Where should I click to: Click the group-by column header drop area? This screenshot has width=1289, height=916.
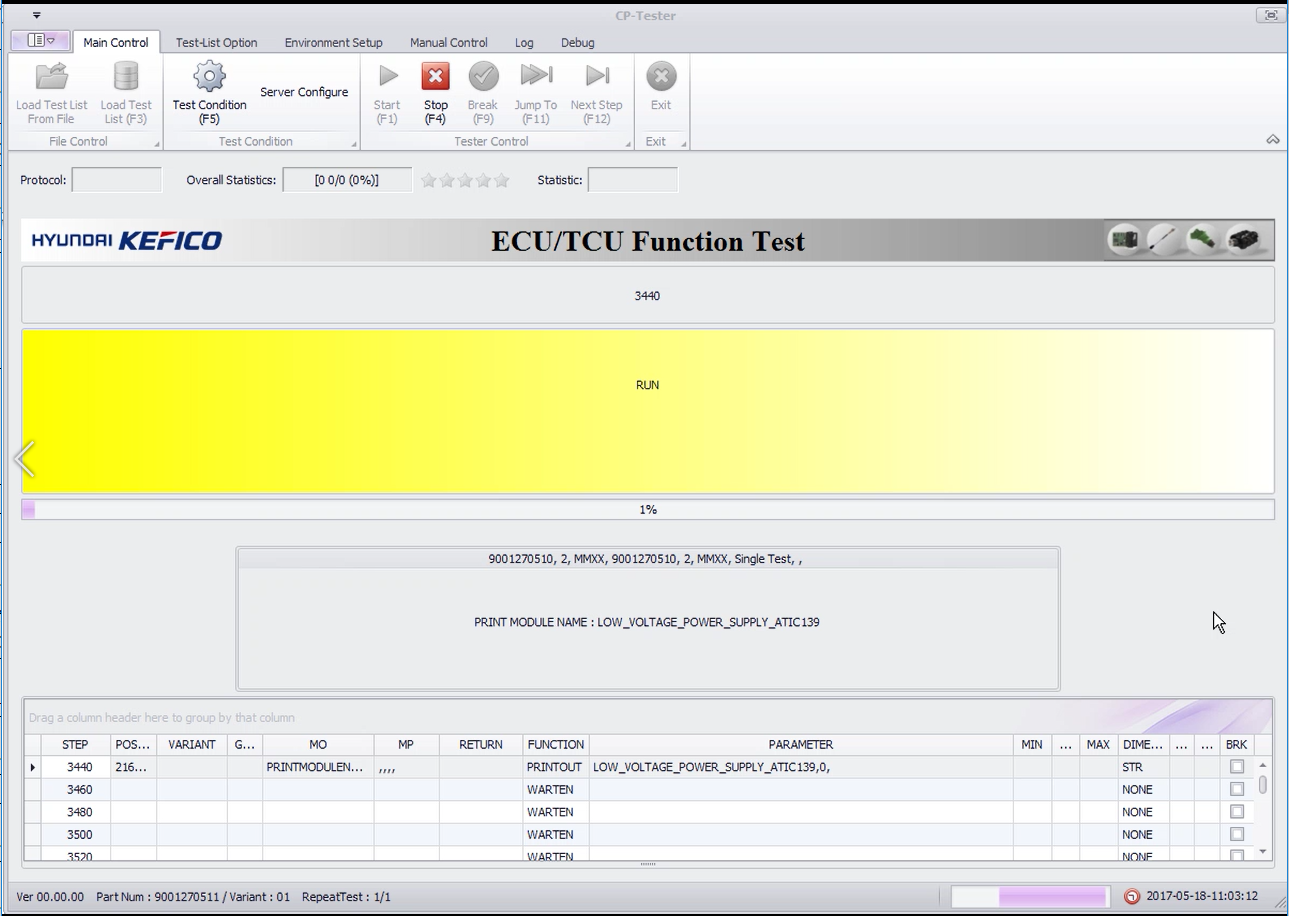click(x=648, y=717)
